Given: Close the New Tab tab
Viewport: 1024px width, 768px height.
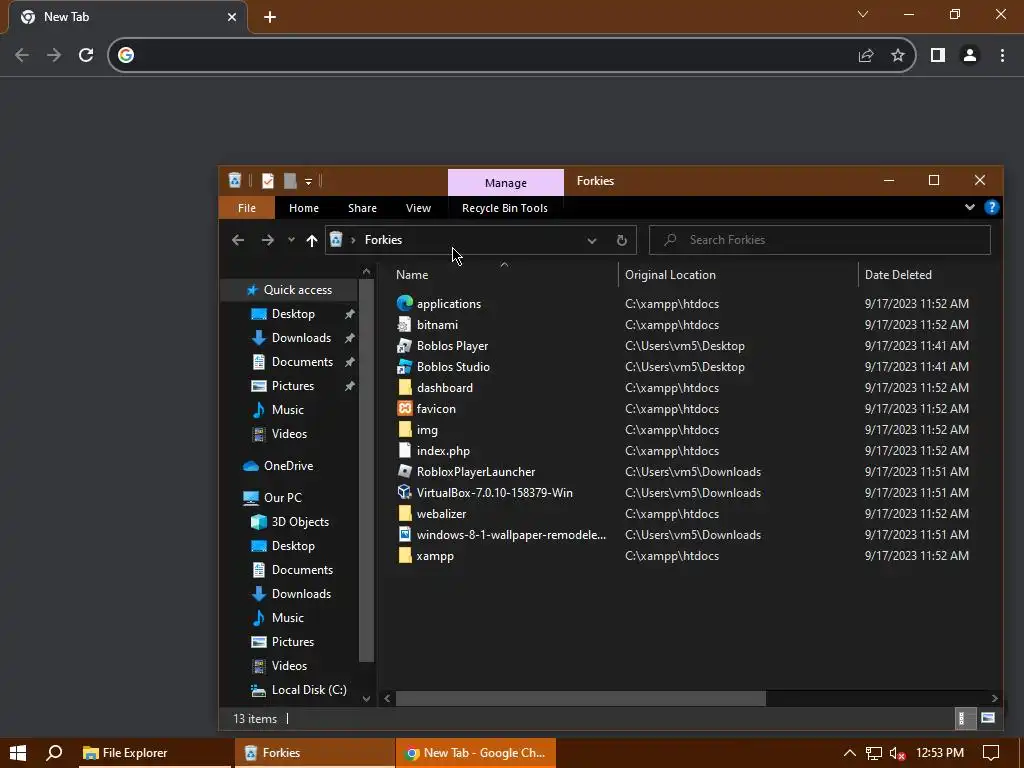Looking at the screenshot, I should [x=232, y=17].
